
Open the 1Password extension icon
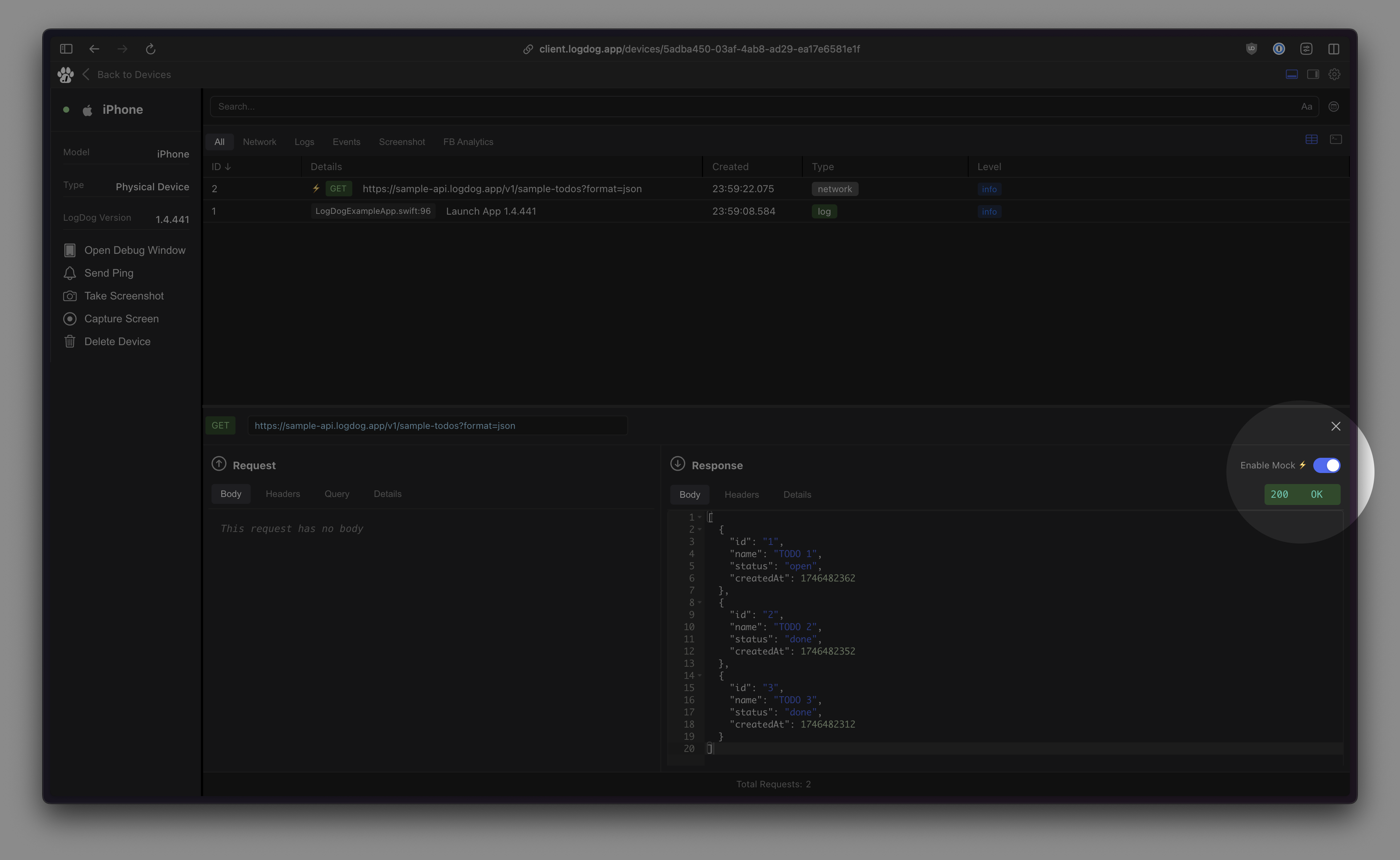click(1279, 49)
